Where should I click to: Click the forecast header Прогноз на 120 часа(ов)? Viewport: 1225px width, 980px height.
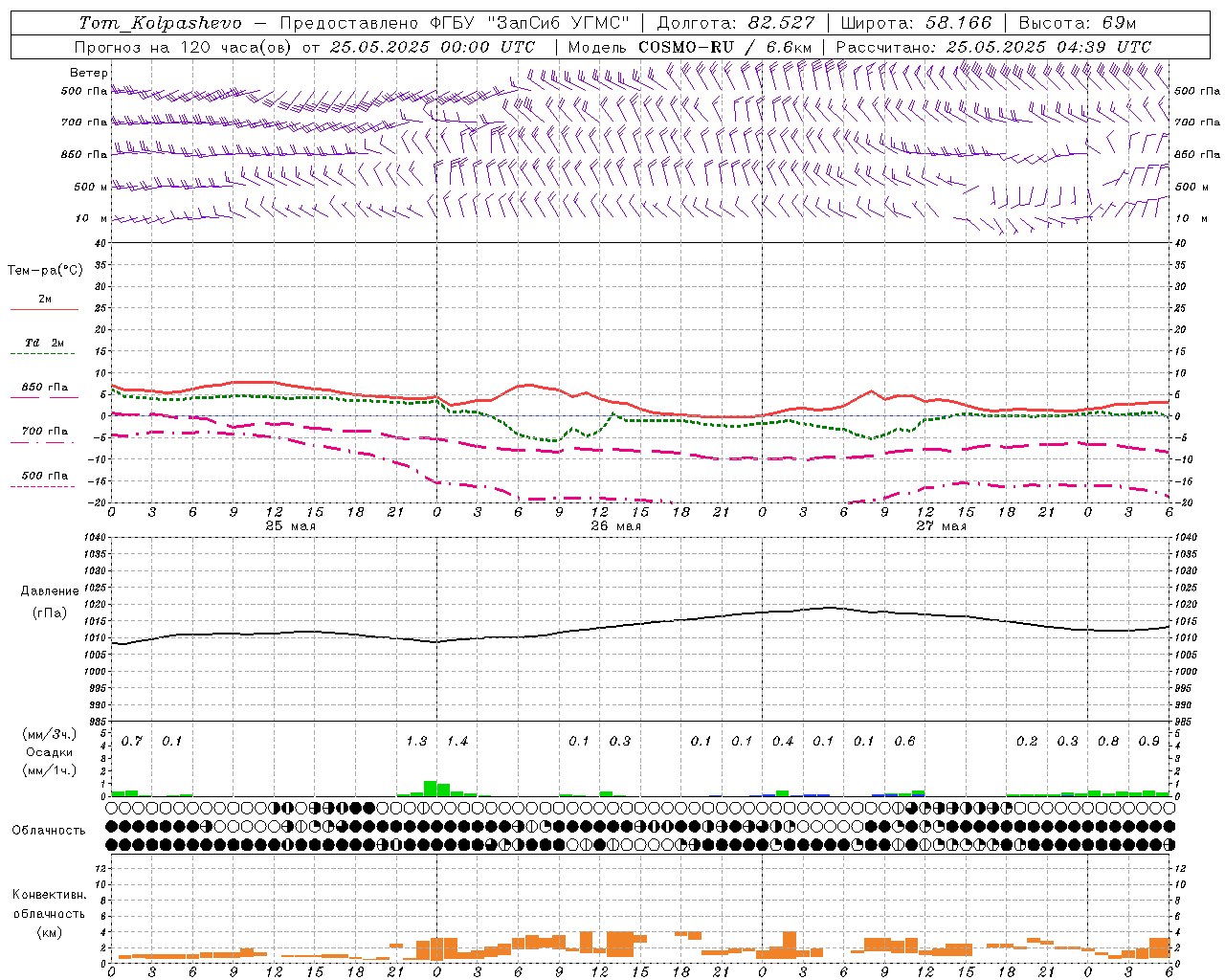click(182, 47)
